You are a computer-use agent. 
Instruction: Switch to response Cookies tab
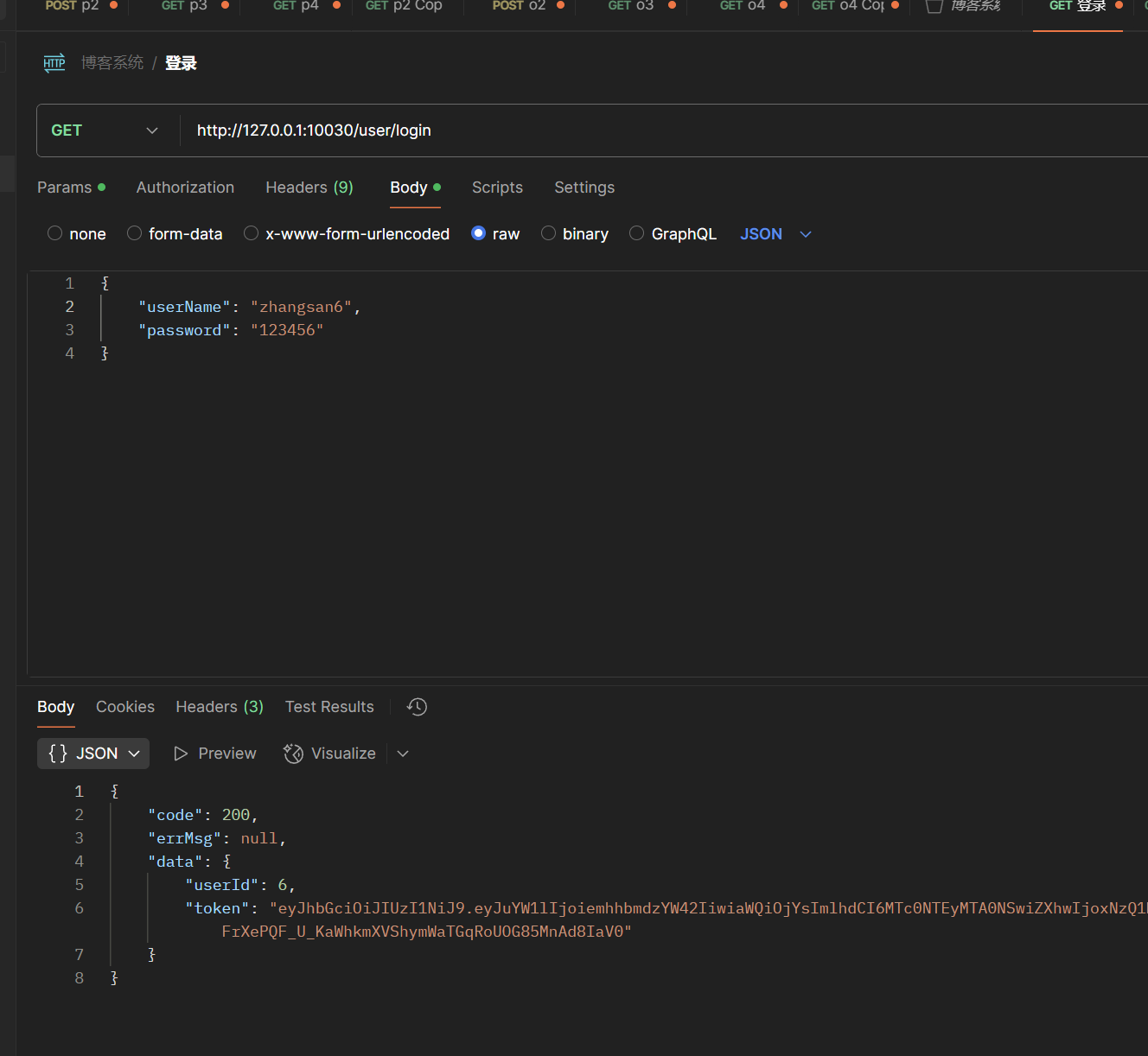(x=125, y=707)
